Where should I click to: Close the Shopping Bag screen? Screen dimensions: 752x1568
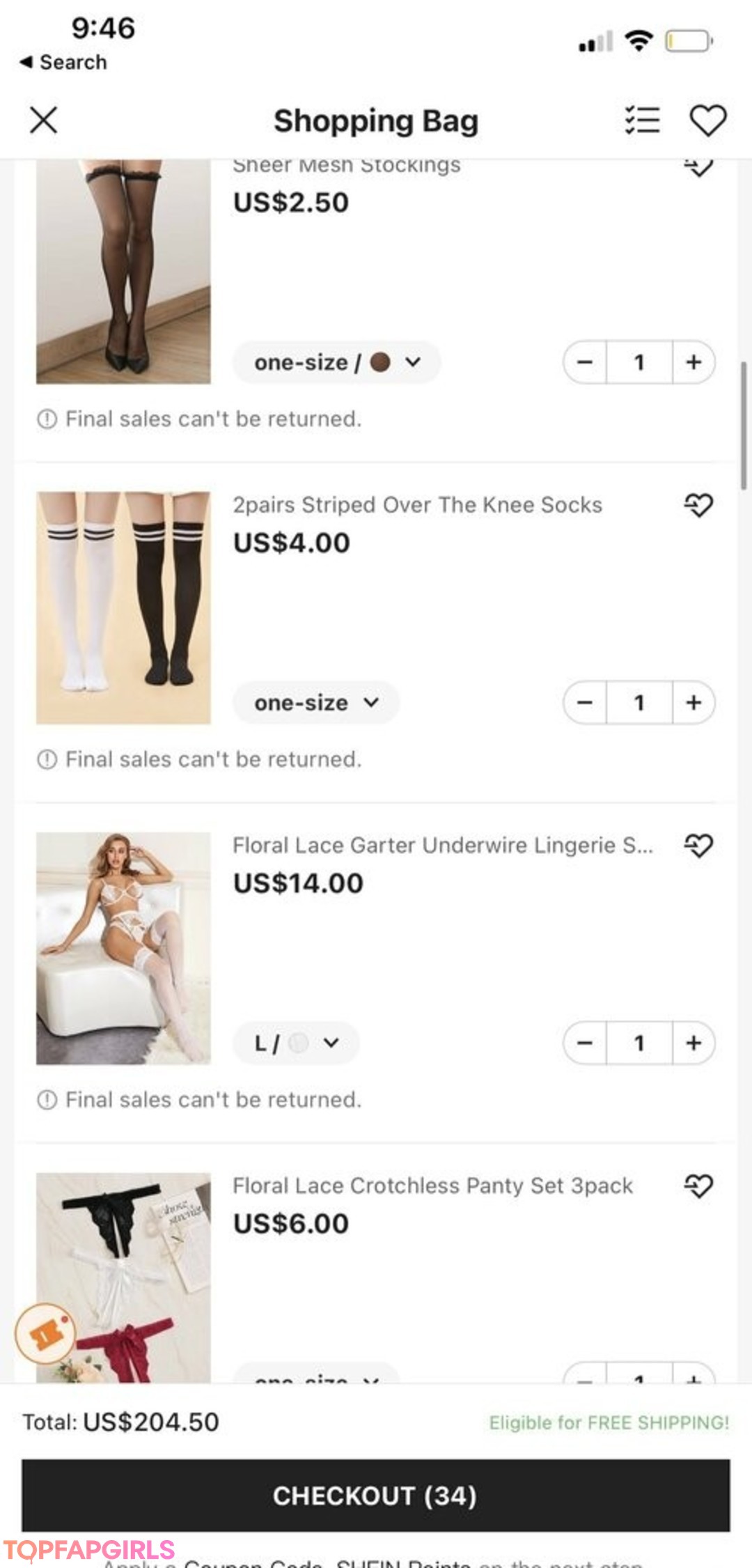click(43, 121)
